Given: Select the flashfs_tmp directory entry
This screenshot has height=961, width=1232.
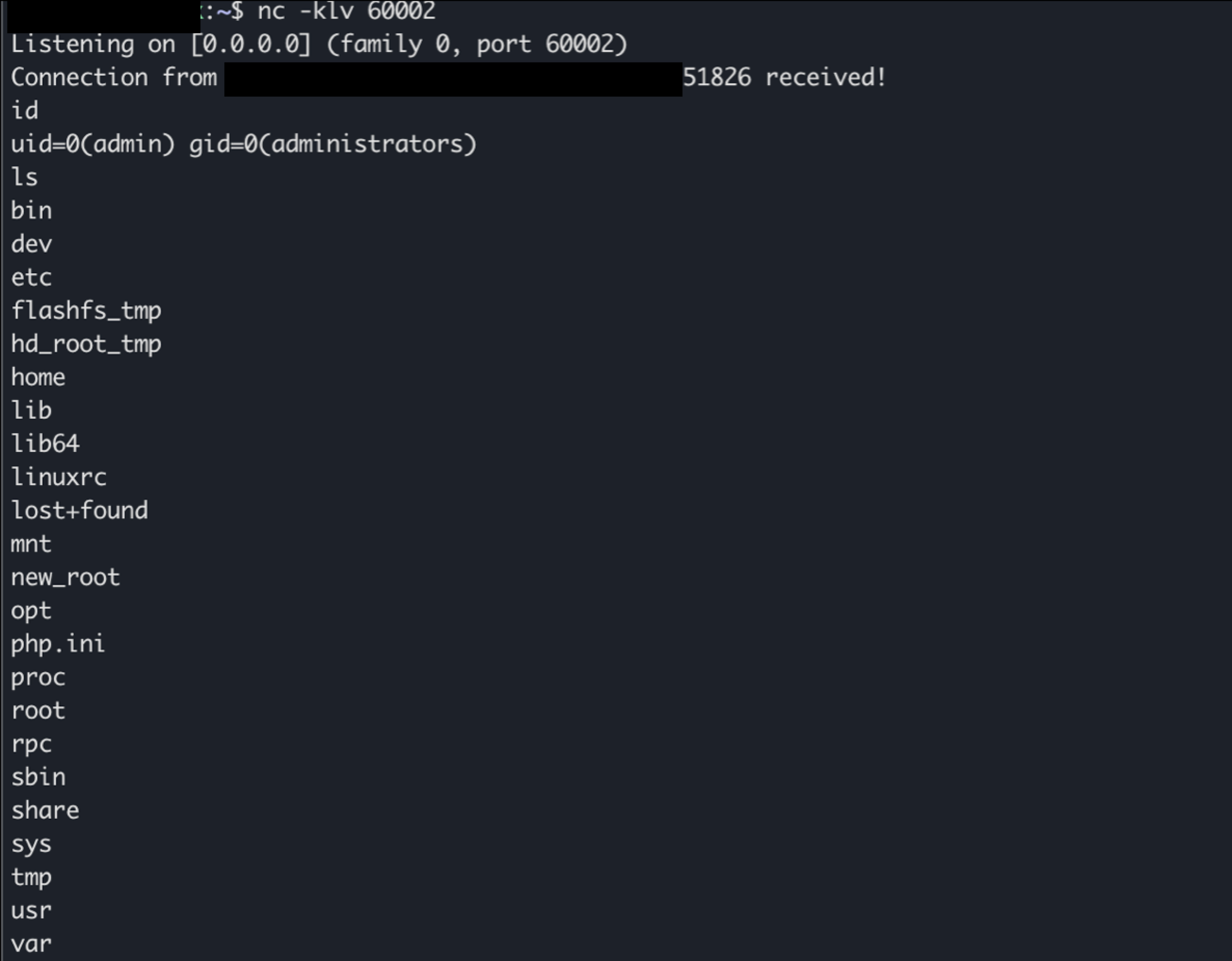Looking at the screenshot, I should click(x=86, y=311).
